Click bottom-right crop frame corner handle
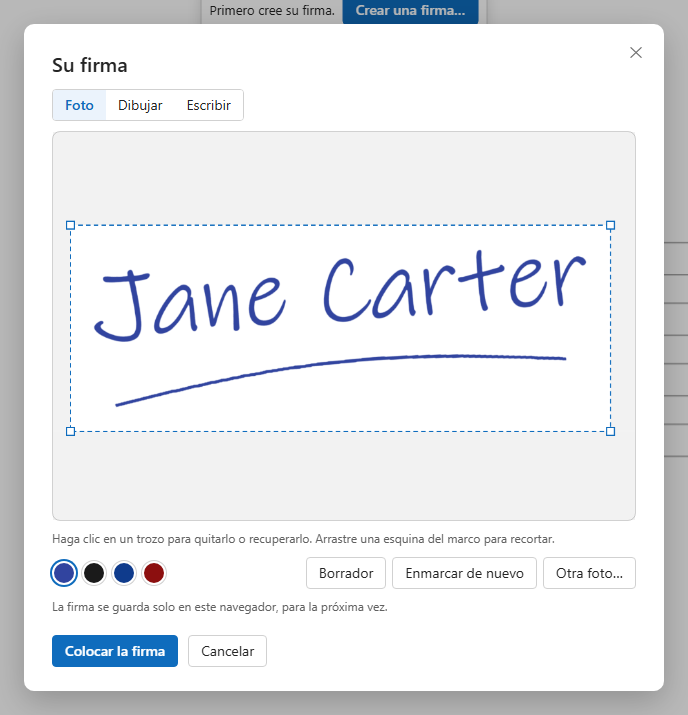Image resolution: width=688 pixels, height=715 pixels. (x=610, y=431)
